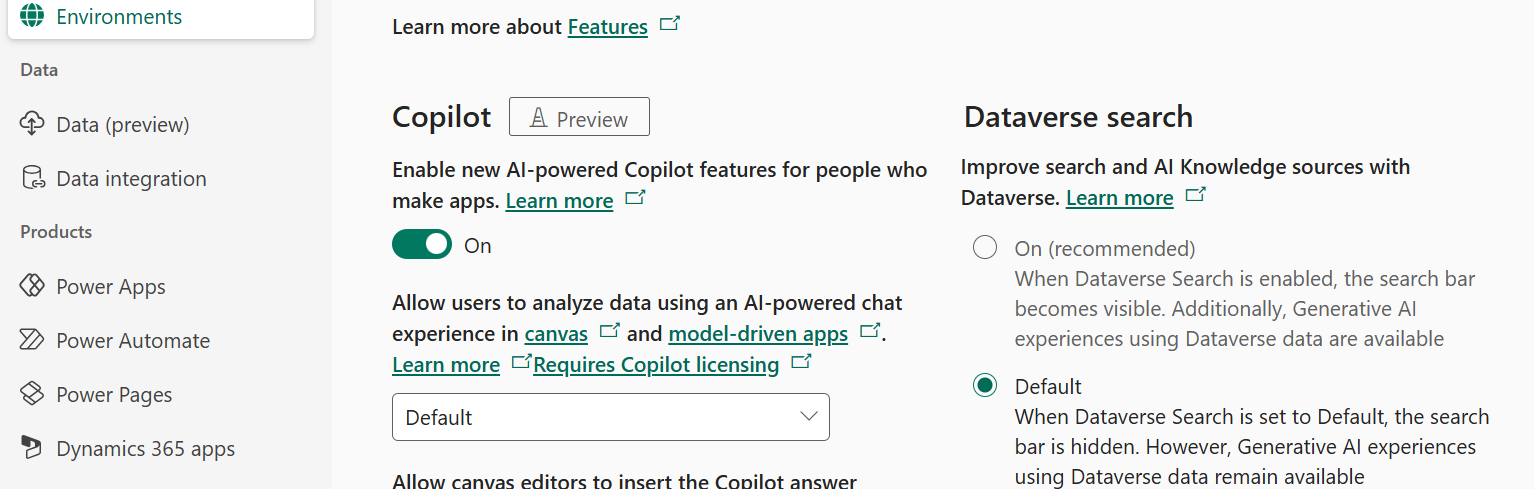Click the Power Pages icon in sidebar
The width and height of the screenshot is (1534, 489).
coord(32,394)
